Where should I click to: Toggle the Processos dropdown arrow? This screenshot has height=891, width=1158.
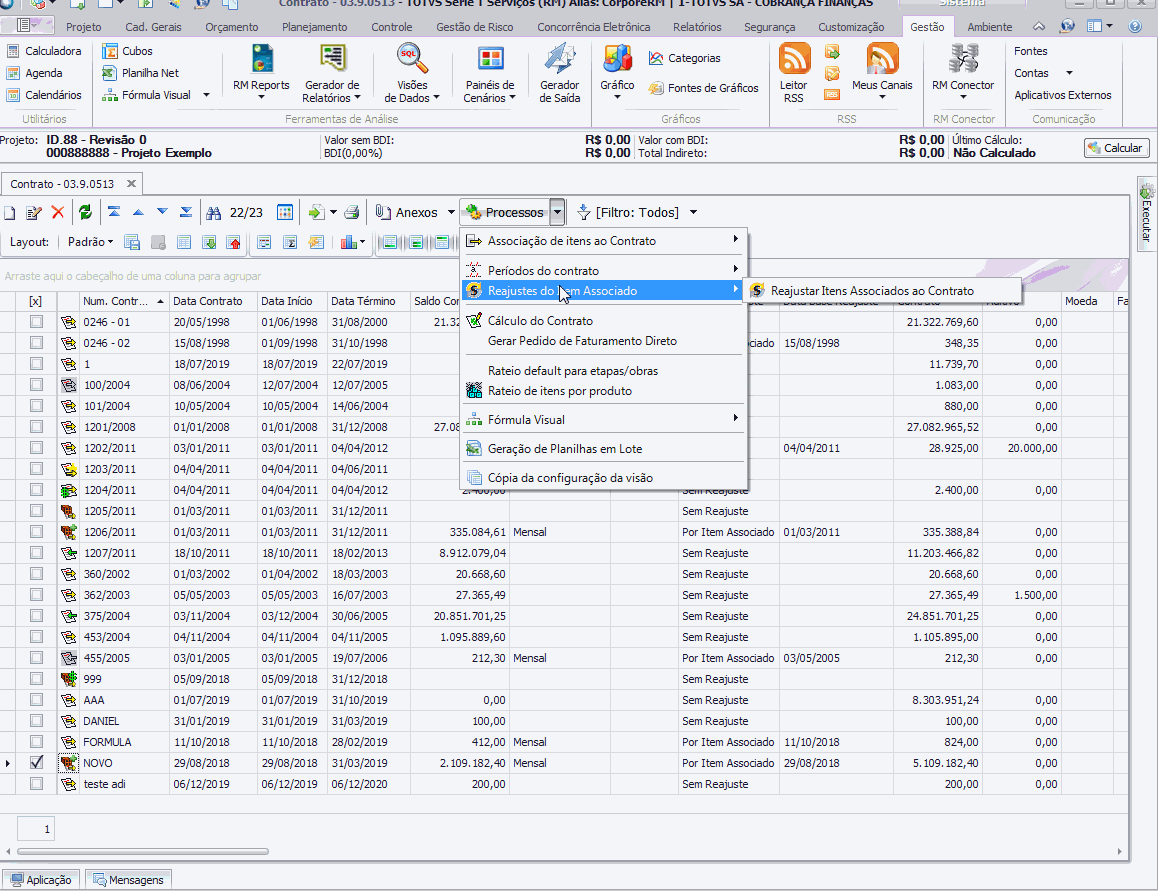click(558, 213)
